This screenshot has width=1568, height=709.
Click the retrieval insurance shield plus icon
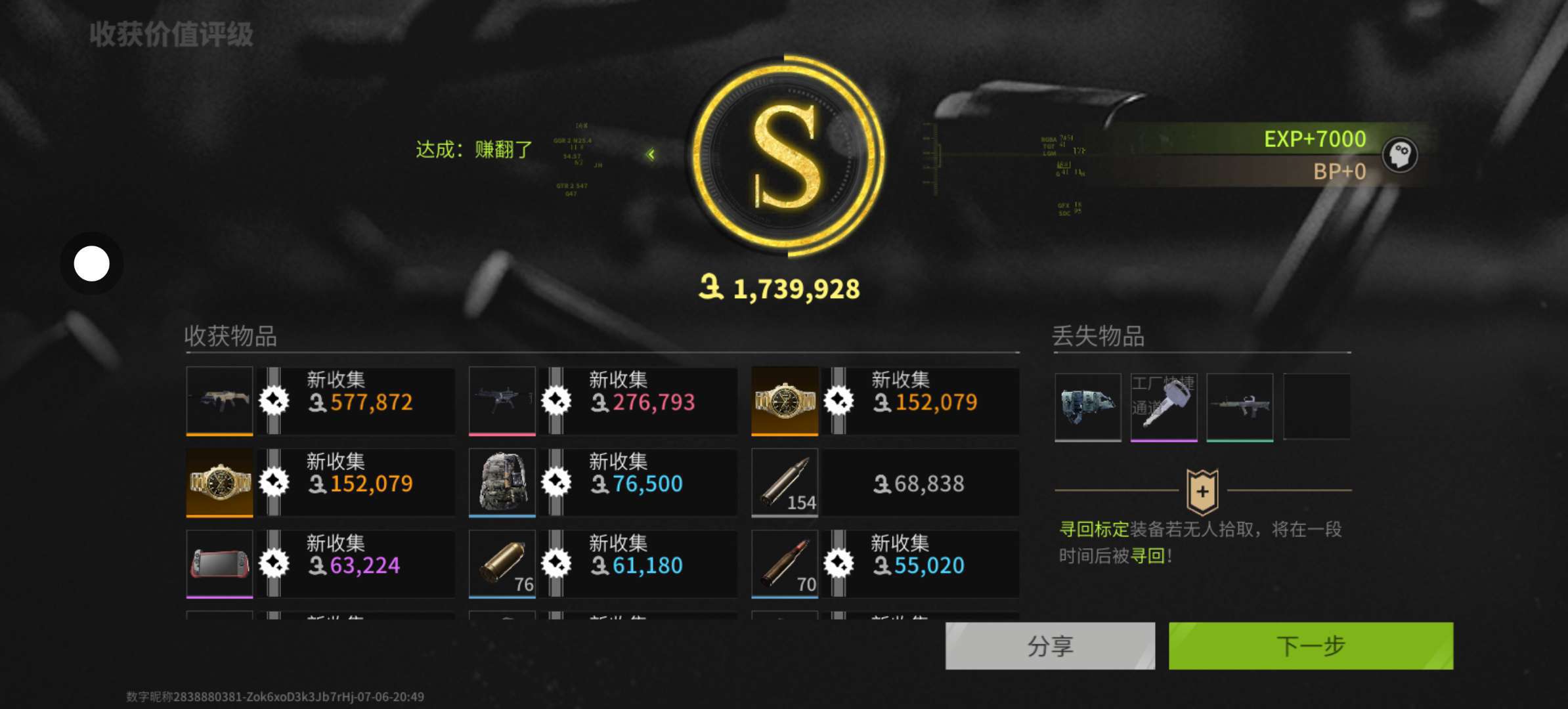(x=1202, y=491)
